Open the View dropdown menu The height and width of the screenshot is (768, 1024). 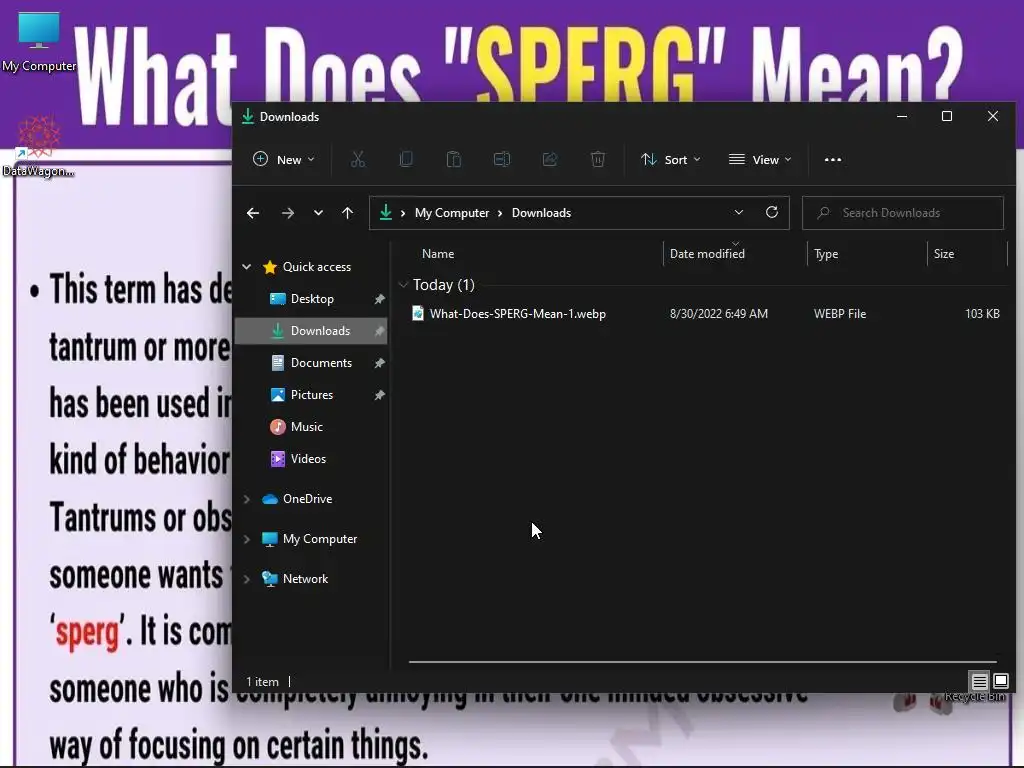click(x=760, y=159)
